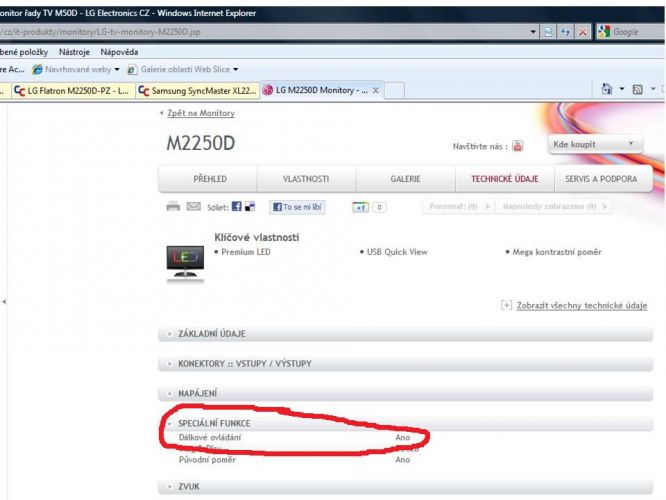Viewport: 666px width, 500px height.
Task: Open the Nástroje menu
Action: click(74, 52)
